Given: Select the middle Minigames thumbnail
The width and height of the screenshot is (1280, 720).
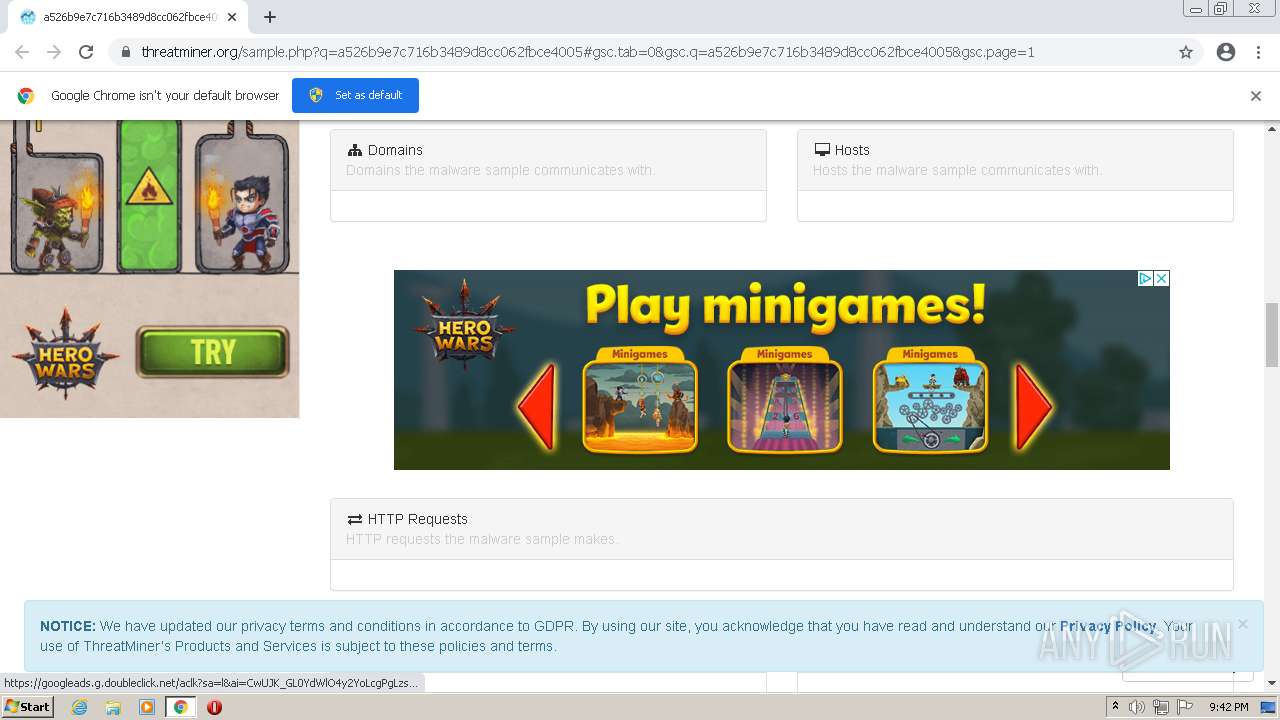Looking at the screenshot, I should pyautogui.click(x=785, y=400).
